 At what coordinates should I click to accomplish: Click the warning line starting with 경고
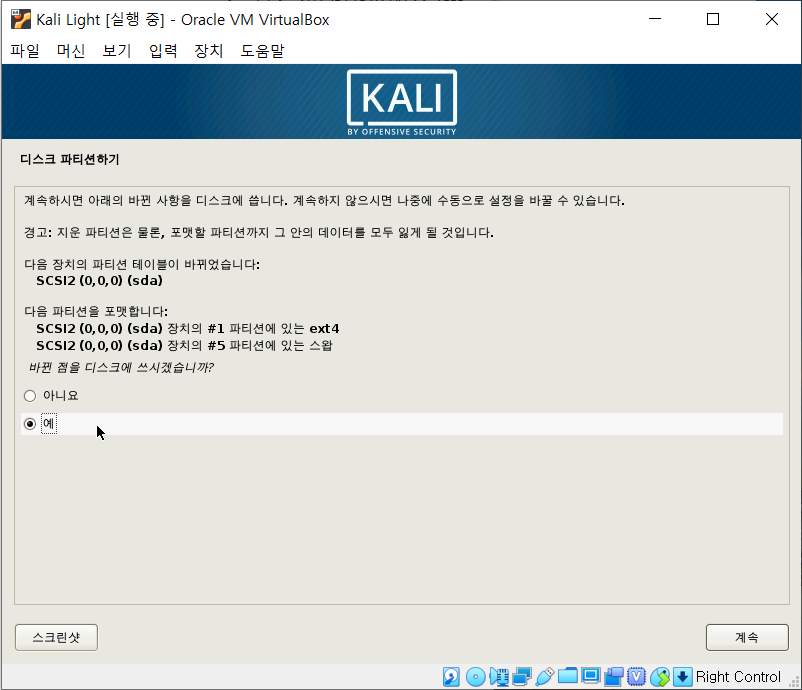pos(259,233)
